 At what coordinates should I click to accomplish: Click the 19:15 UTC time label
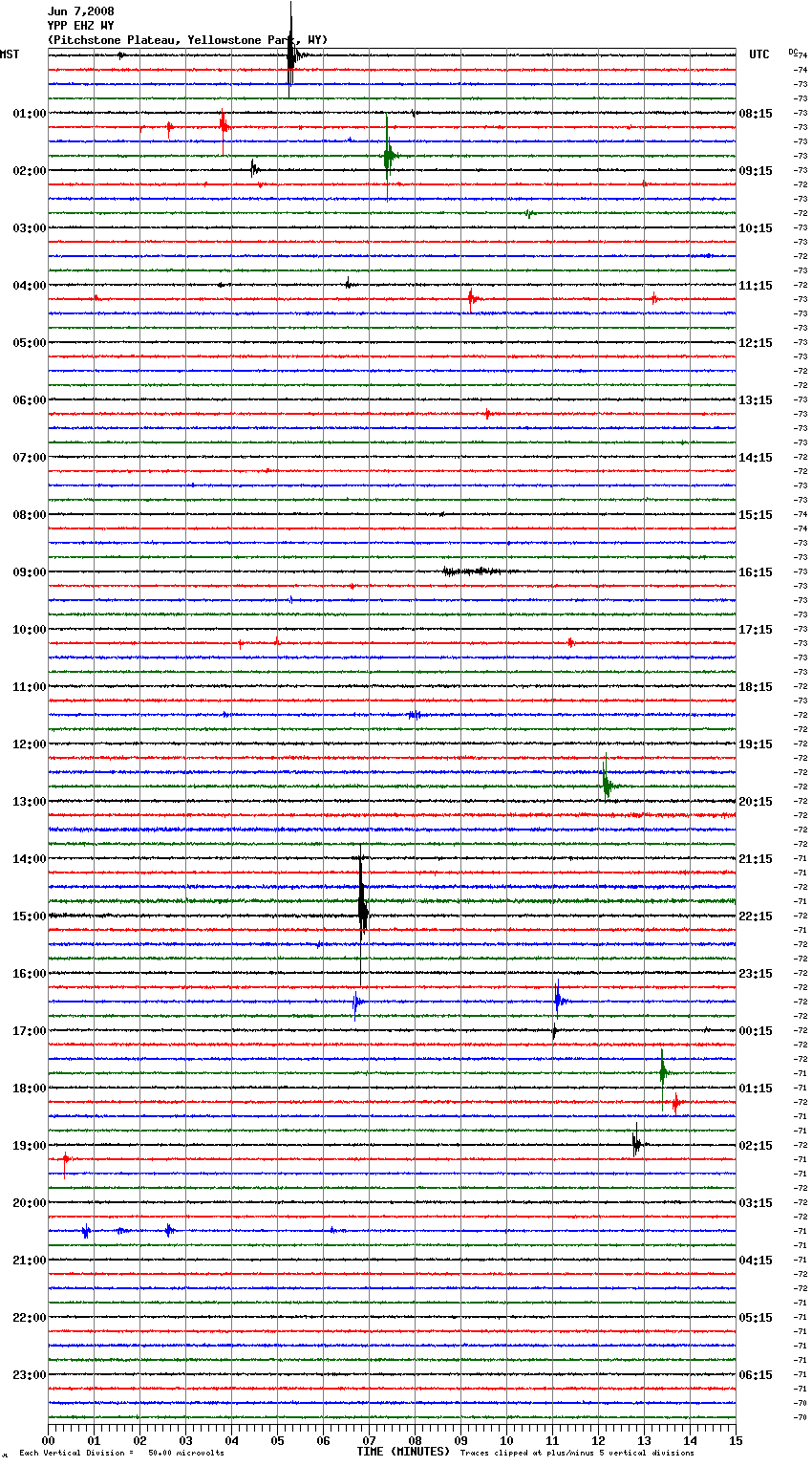click(x=756, y=744)
